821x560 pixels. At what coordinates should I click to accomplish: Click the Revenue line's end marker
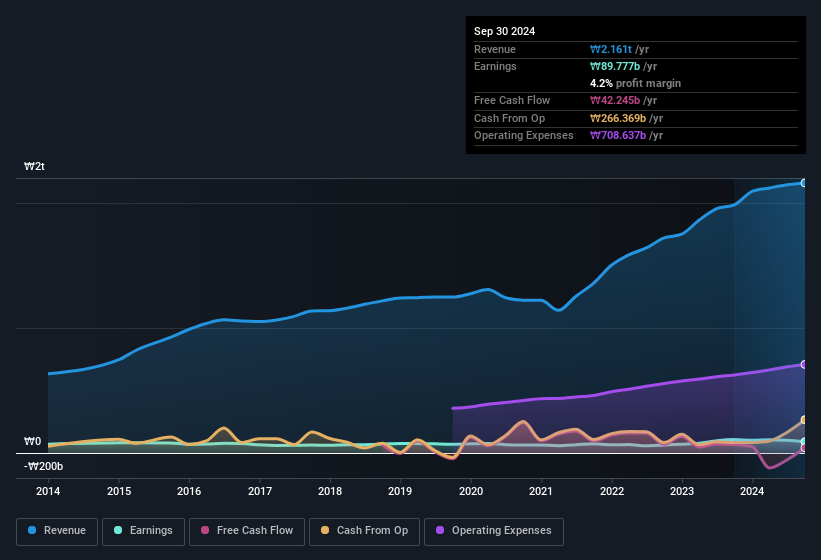coord(804,183)
